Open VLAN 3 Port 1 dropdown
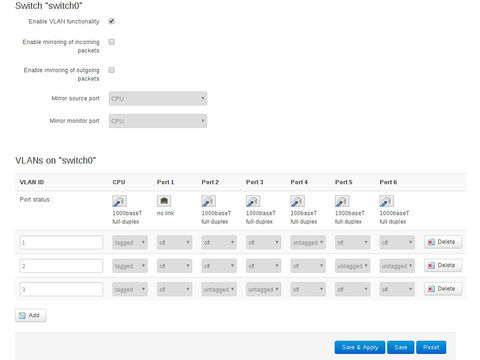The height and width of the screenshot is (360, 480). 174,289
